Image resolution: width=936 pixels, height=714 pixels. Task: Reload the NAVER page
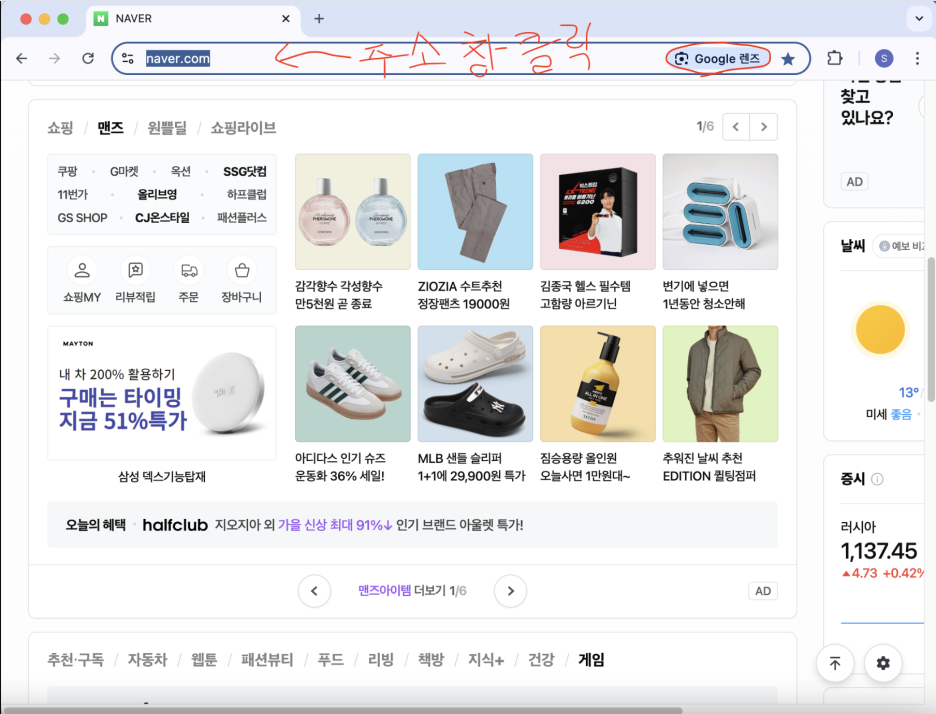pyautogui.click(x=88, y=59)
